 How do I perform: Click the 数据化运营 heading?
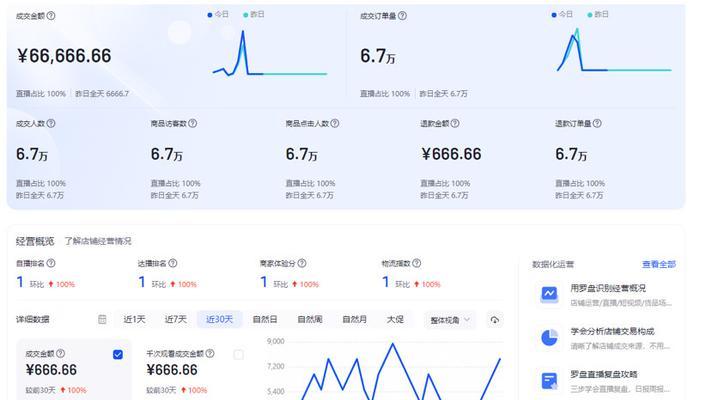coord(553,264)
